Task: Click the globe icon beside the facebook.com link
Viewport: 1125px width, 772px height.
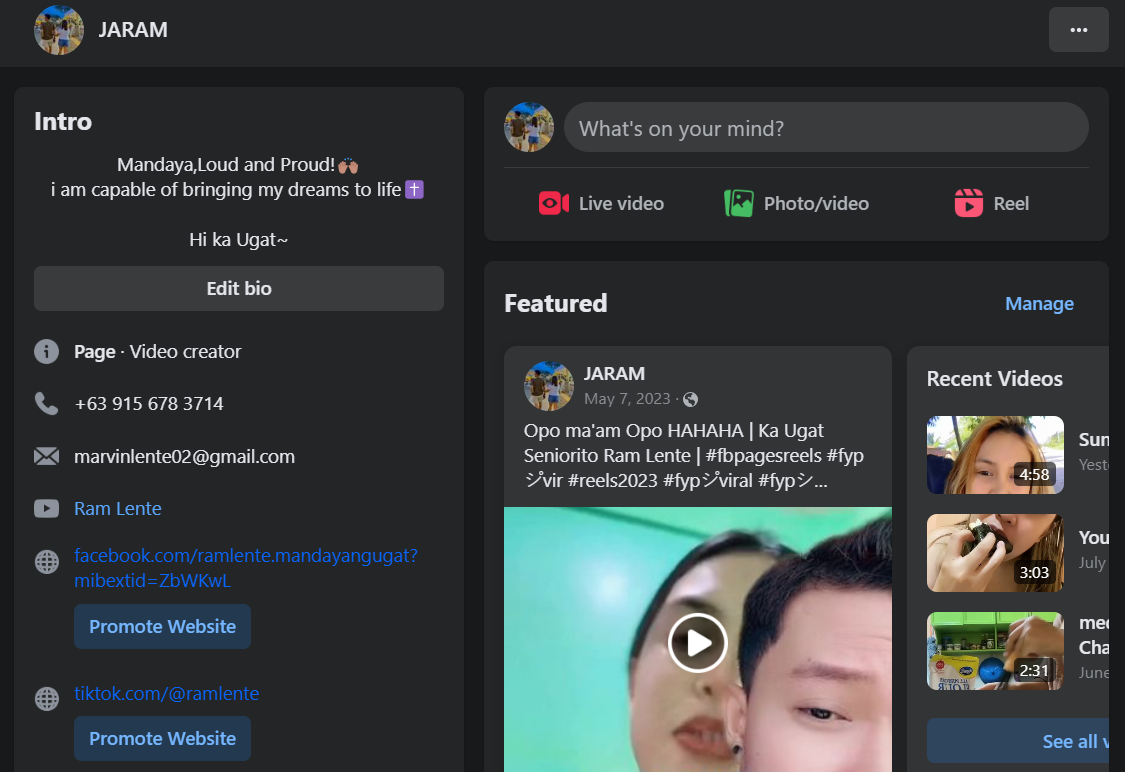Action: click(47, 562)
